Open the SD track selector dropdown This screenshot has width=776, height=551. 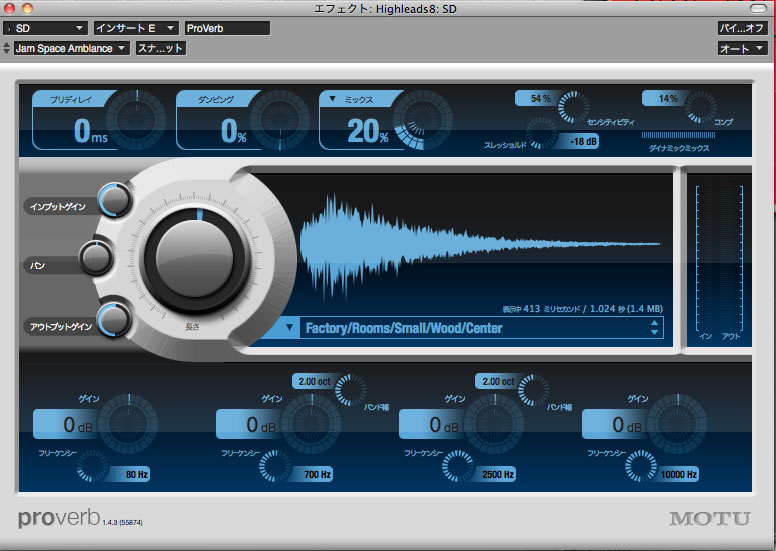(45, 28)
